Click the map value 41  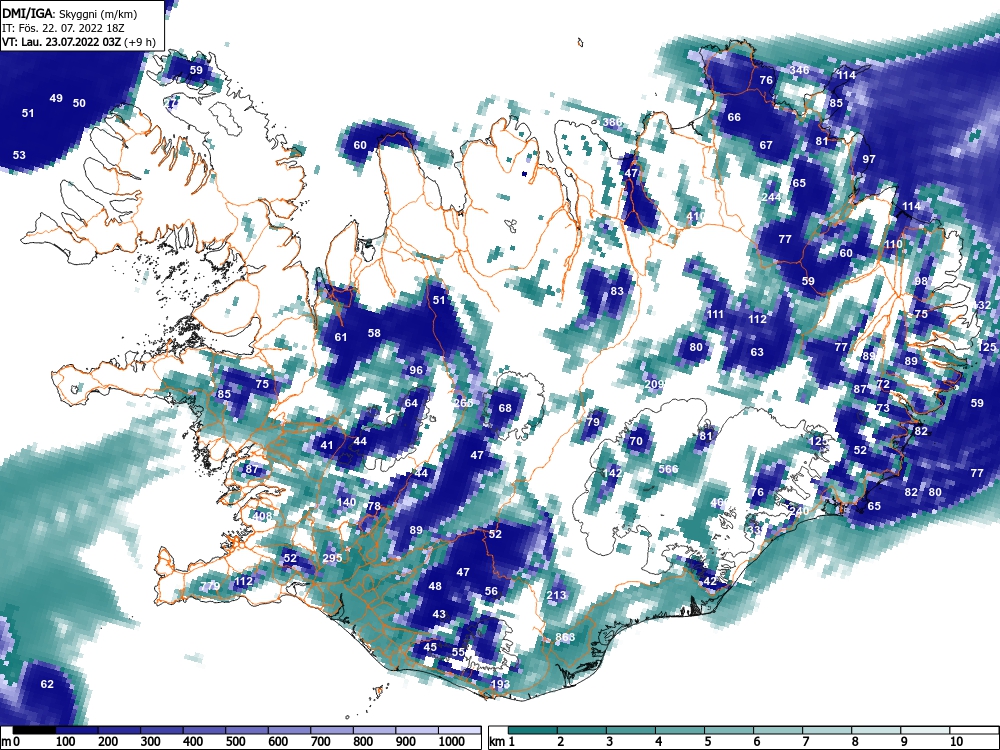tap(327, 445)
